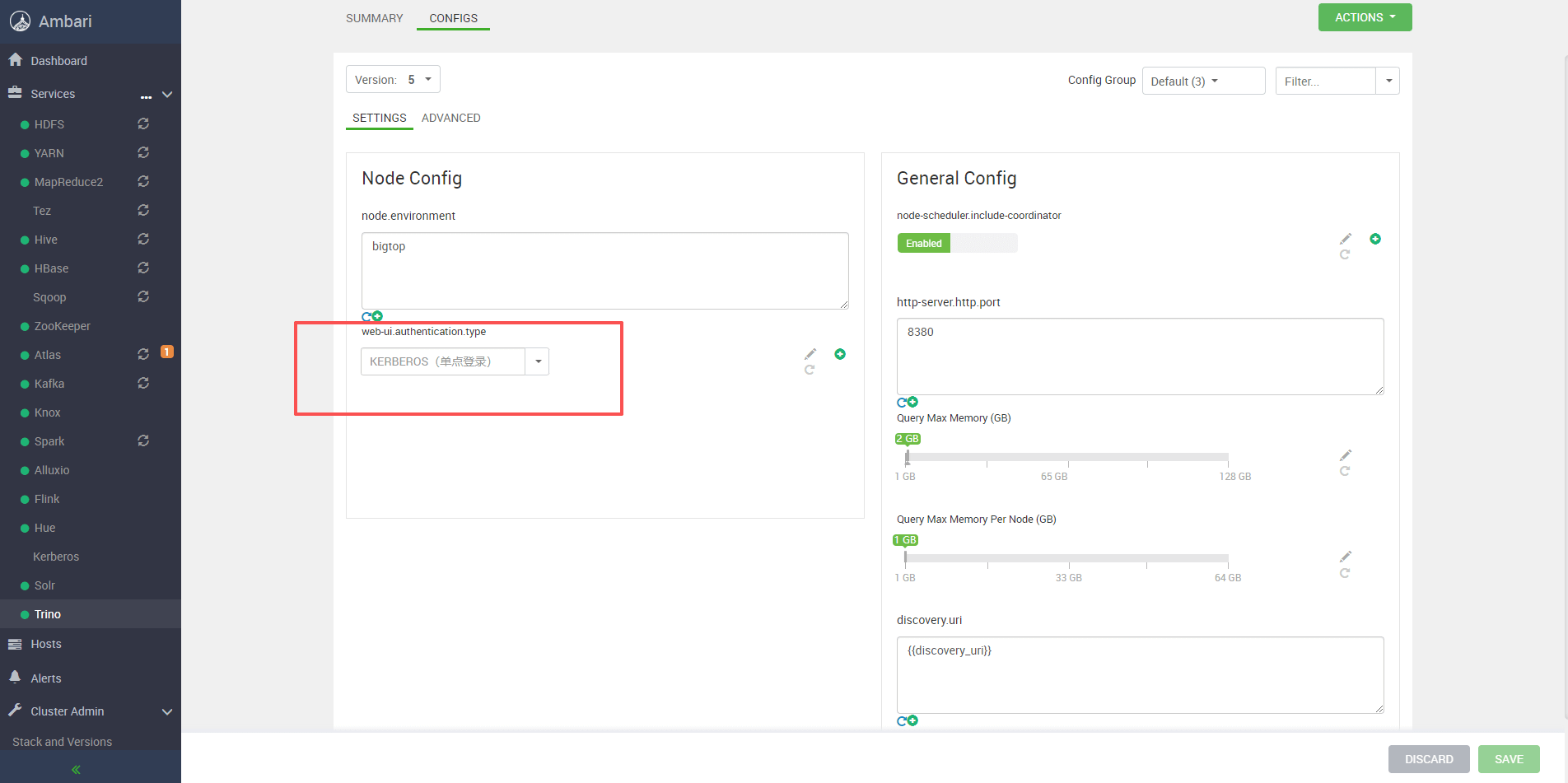Click the Spark refresh icon

[143, 440]
